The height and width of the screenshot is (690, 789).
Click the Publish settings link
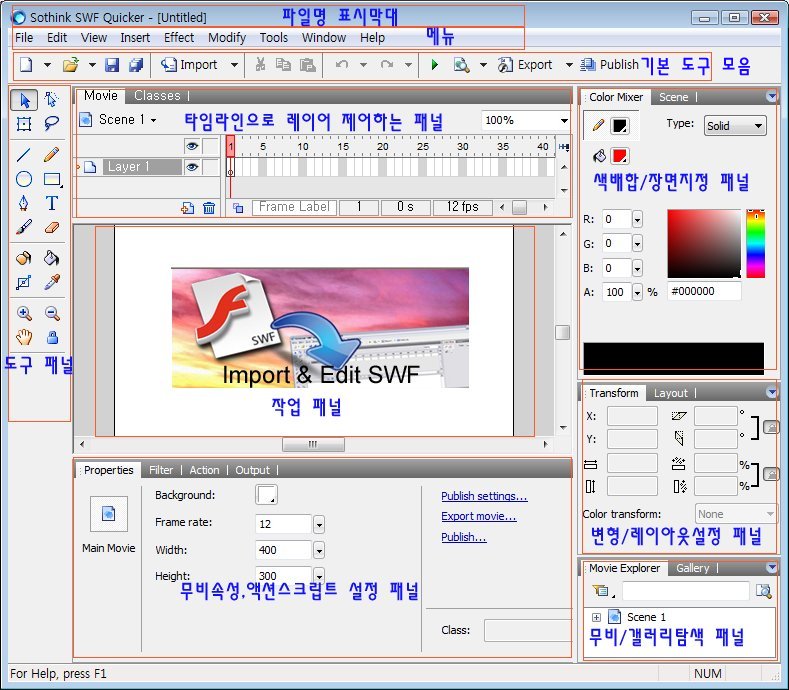click(x=484, y=496)
